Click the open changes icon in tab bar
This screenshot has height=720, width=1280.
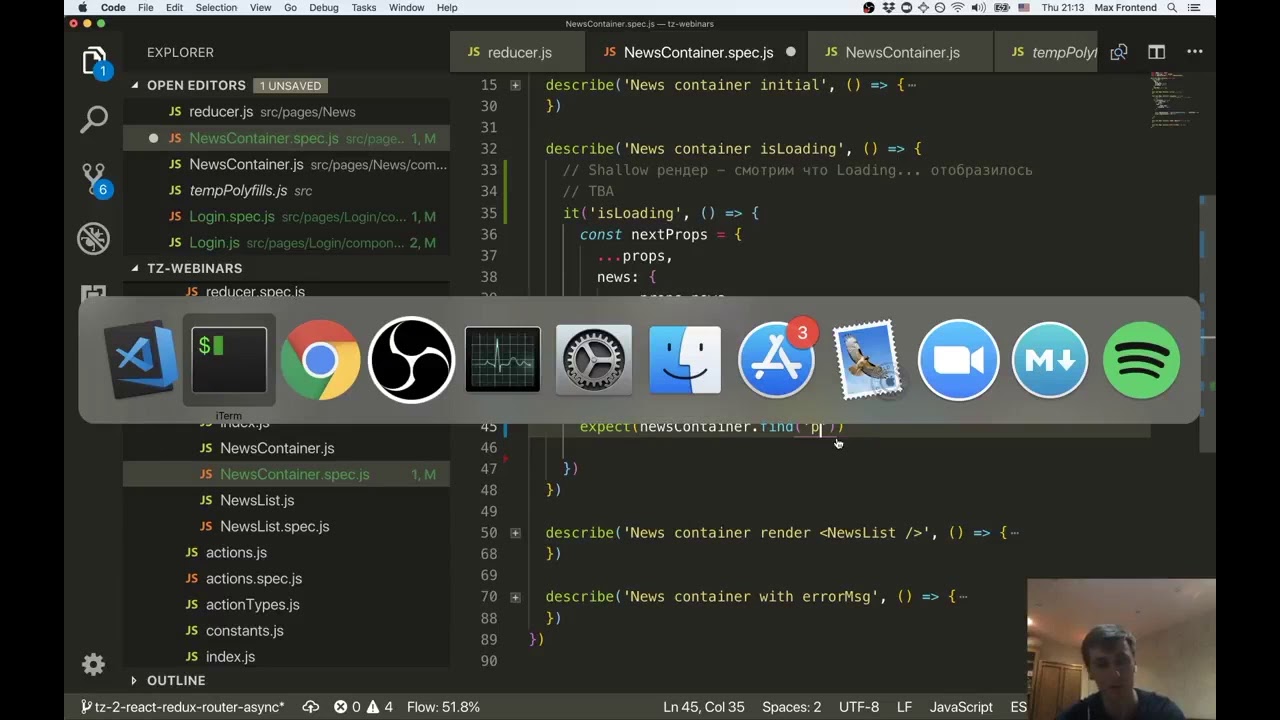1119,52
